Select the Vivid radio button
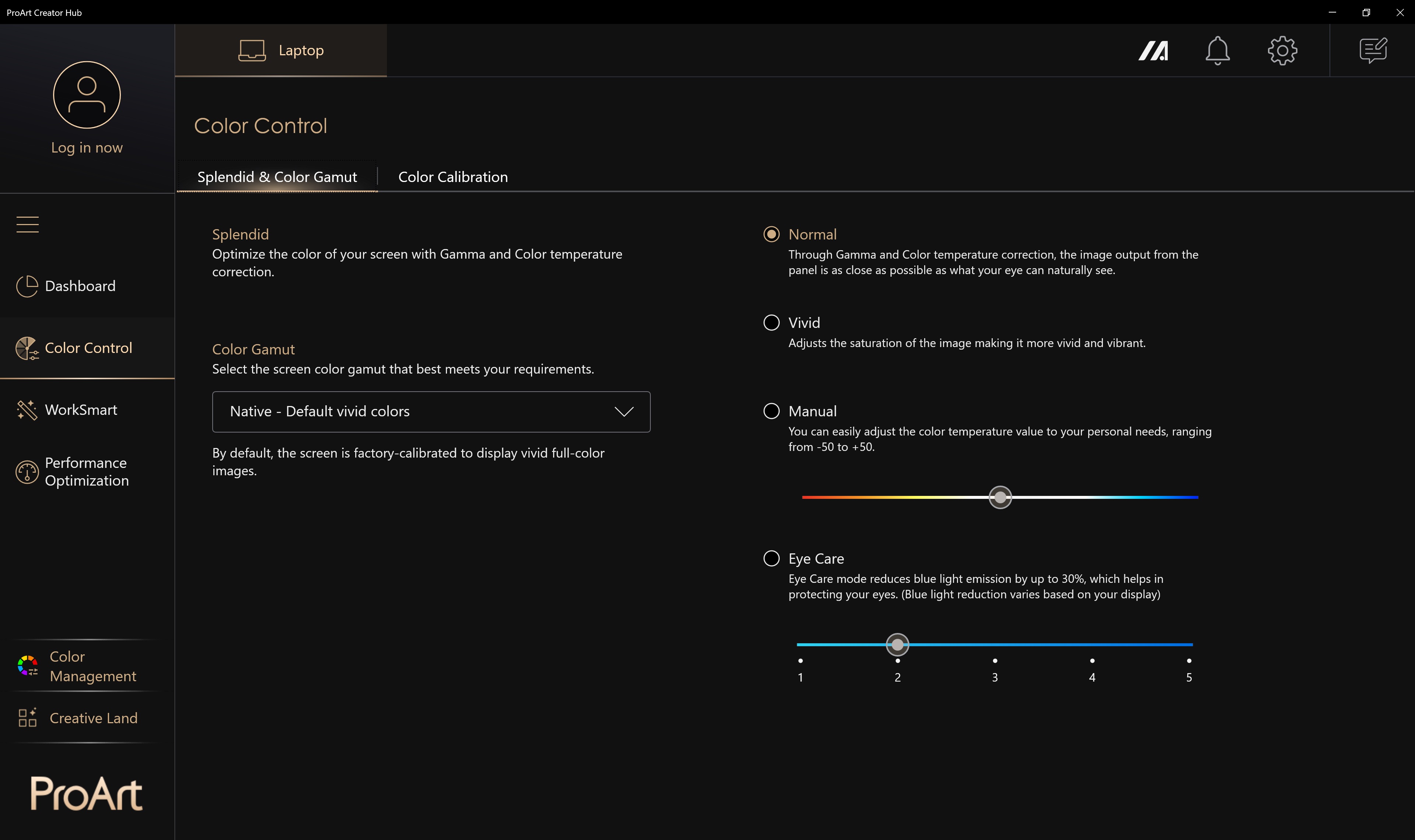This screenshot has width=1415, height=840. coord(772,323)
